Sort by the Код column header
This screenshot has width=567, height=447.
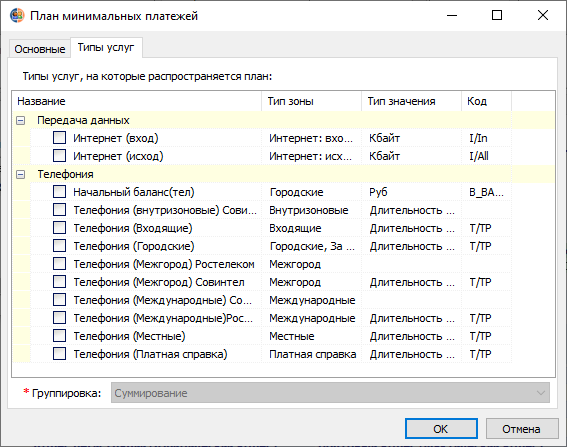486,101
